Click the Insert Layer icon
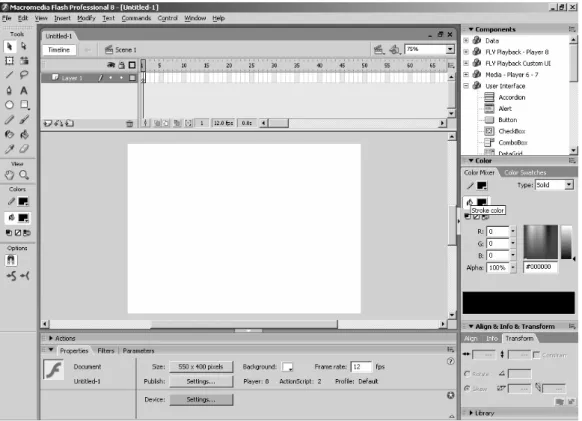582x421 pixels. point(47,123)
